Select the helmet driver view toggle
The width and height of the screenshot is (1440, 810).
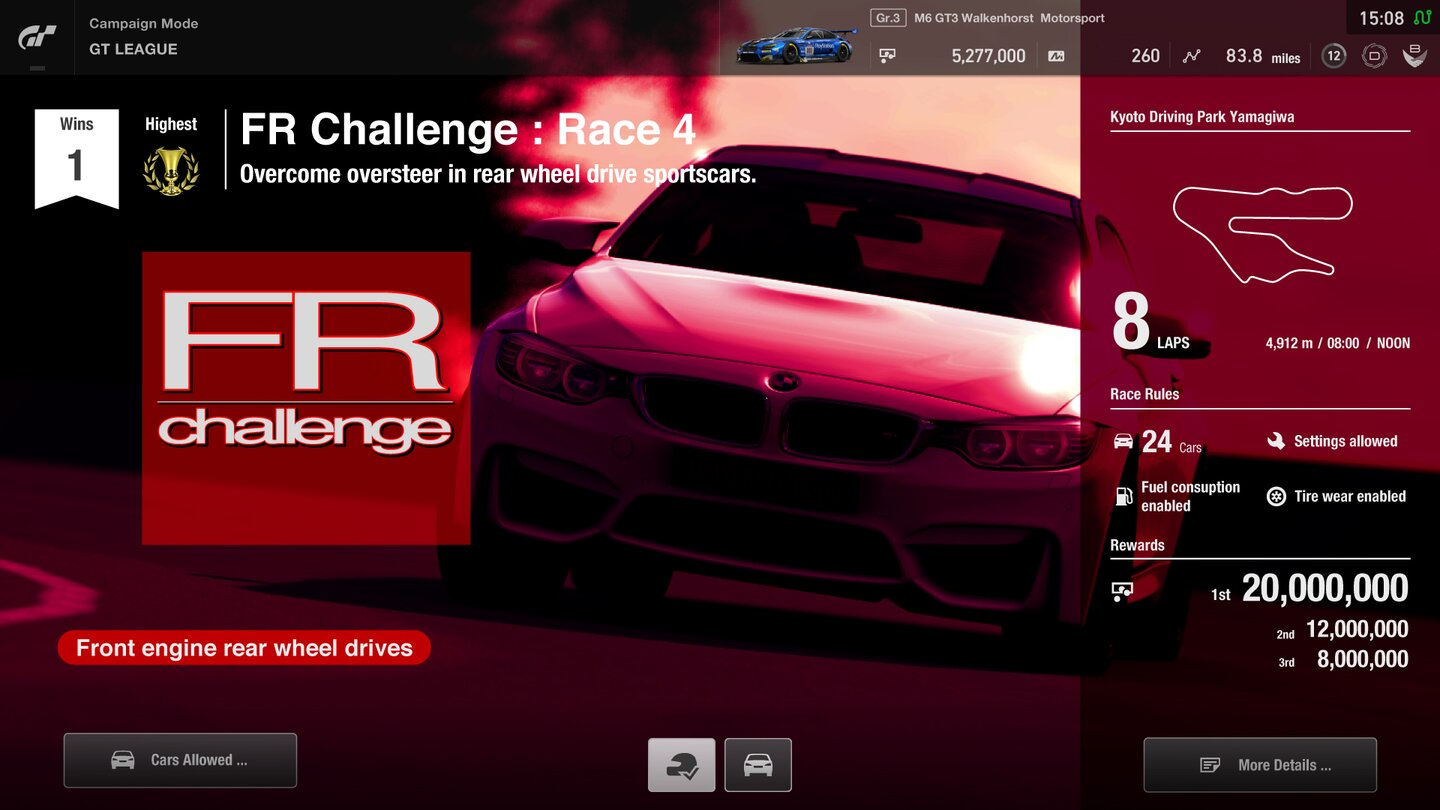coord(681,764)
